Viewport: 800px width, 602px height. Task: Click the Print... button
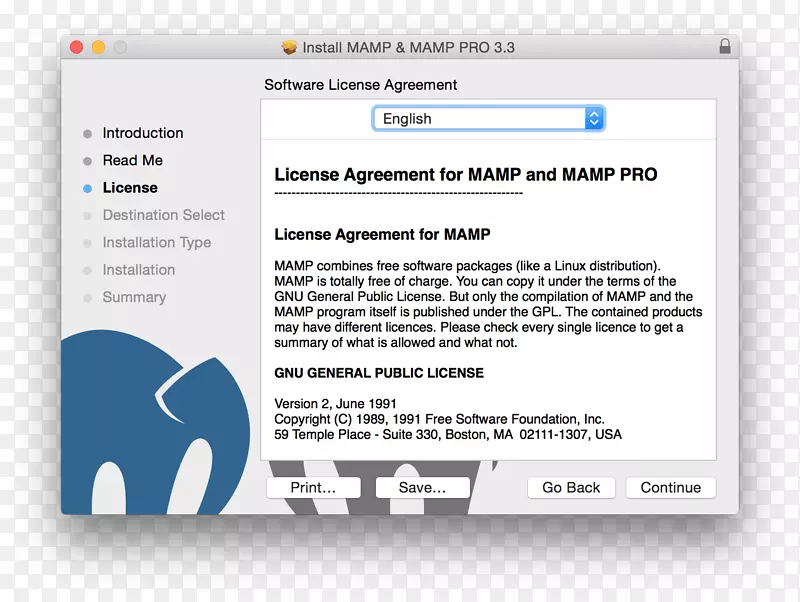point(313,487)
